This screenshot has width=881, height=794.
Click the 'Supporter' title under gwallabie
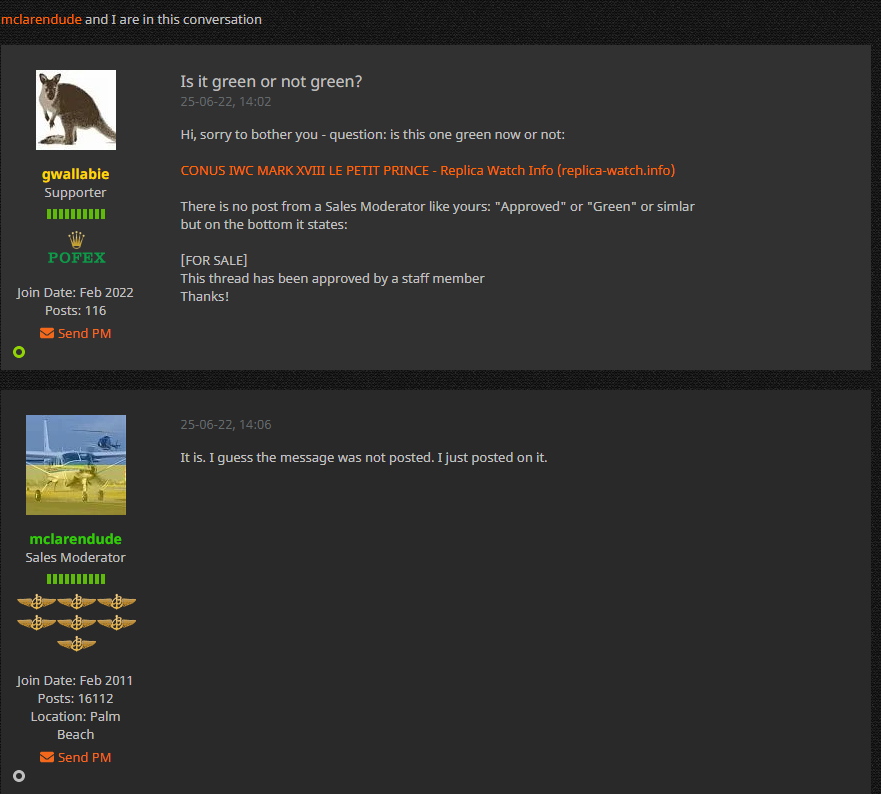[x=75, y=192]
